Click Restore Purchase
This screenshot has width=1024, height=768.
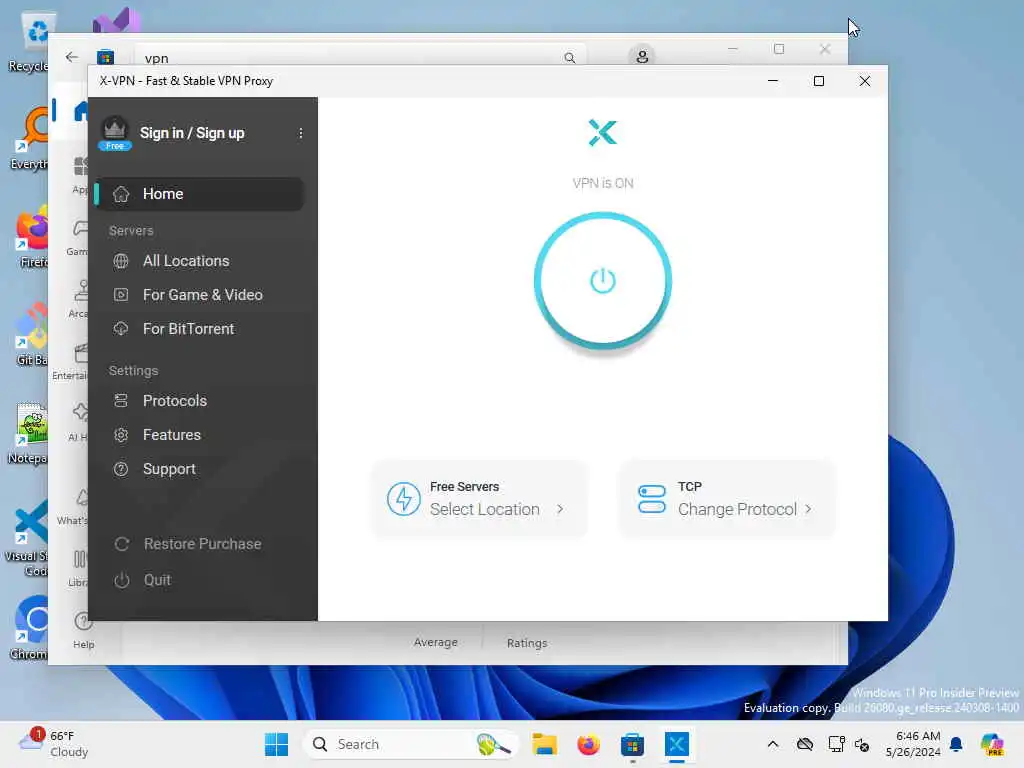(202, 544)
